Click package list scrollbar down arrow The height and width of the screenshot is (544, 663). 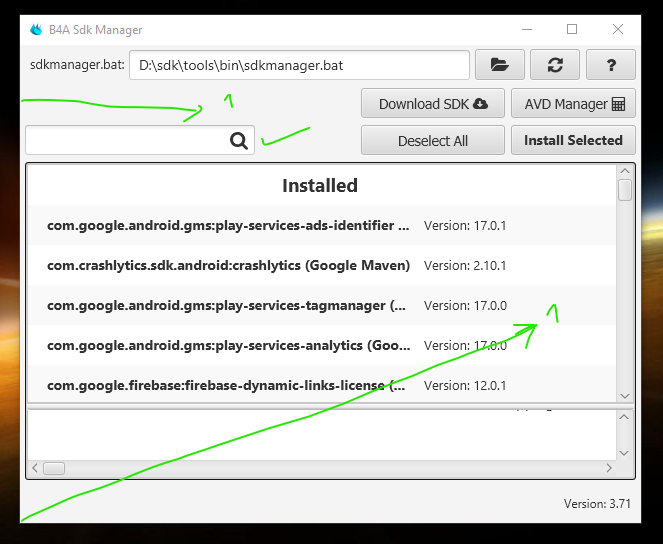[x=625, y=396]
